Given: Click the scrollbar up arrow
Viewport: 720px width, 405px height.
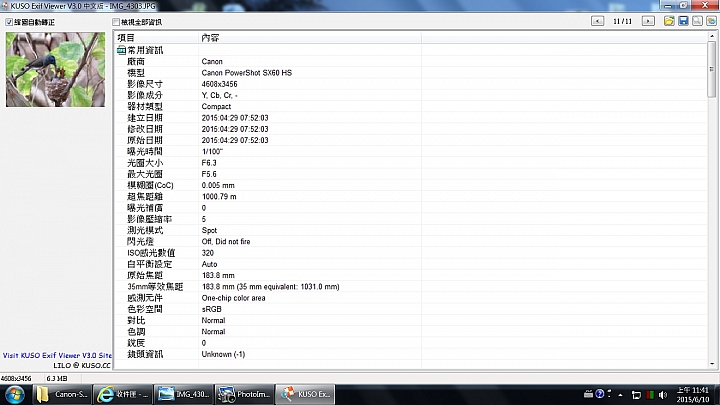Looking at the screenshot, I should click(x=712, y=36).
